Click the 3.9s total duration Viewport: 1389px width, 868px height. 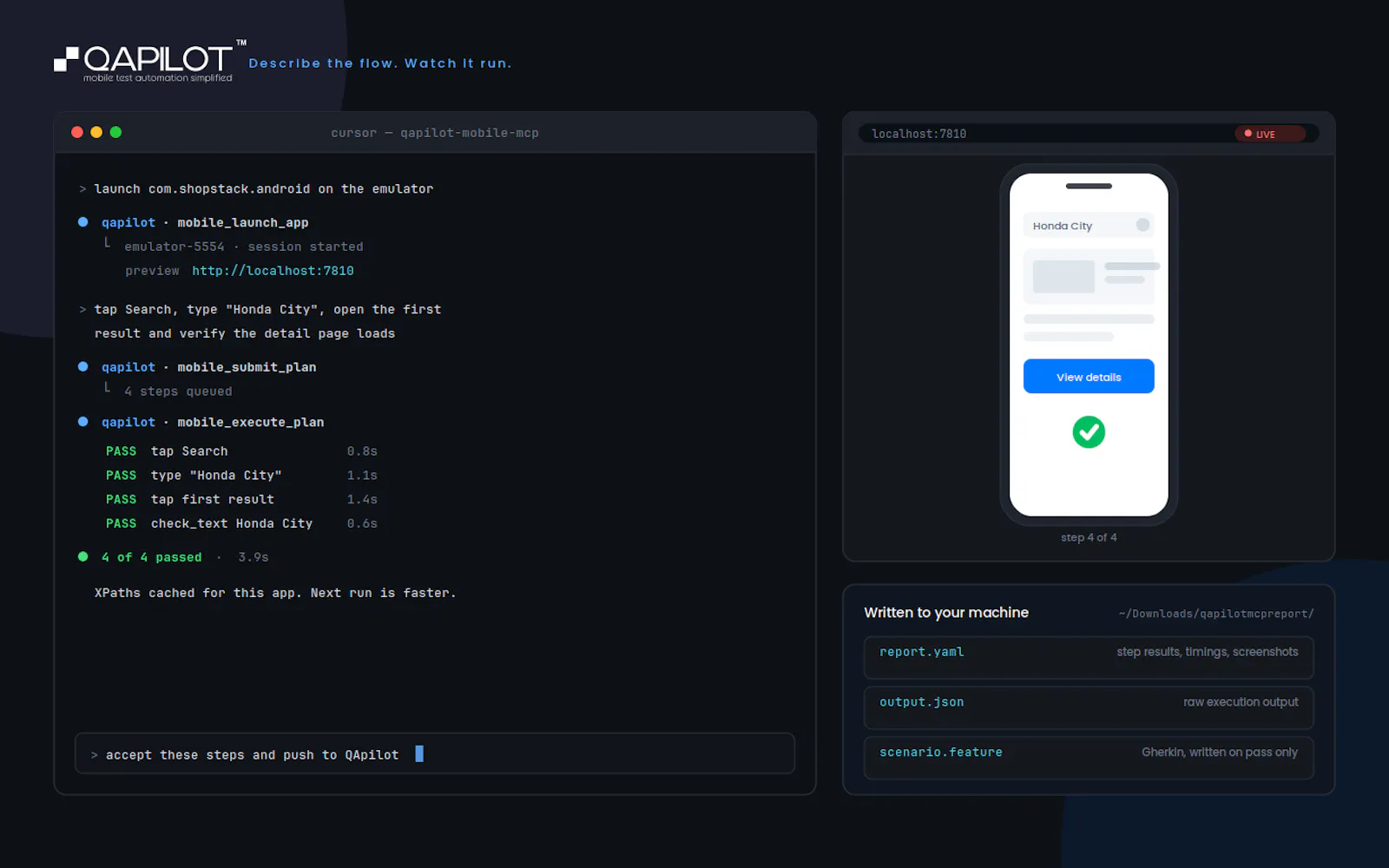pyautogui.click(x=253, y=557)
